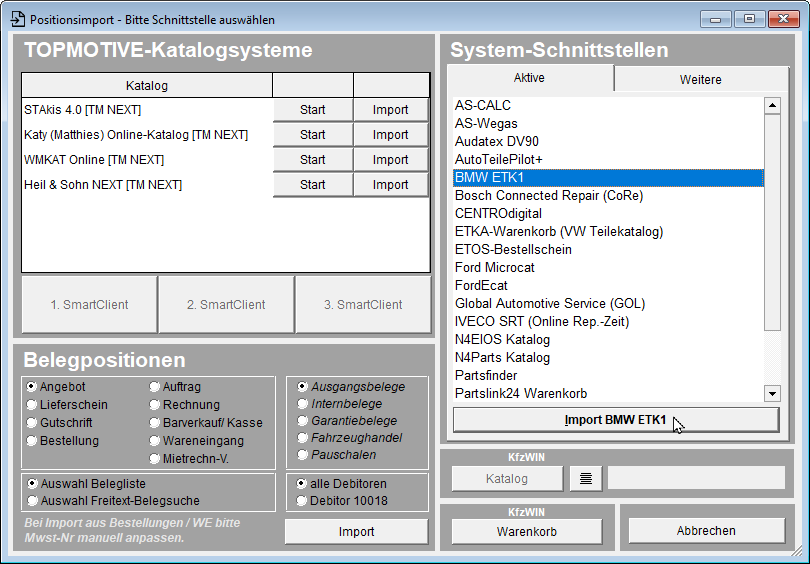Import from Heil & Sohn NEXT
Image resolution: width=810 pixels, height=564 pixels.
pos(391,184)
